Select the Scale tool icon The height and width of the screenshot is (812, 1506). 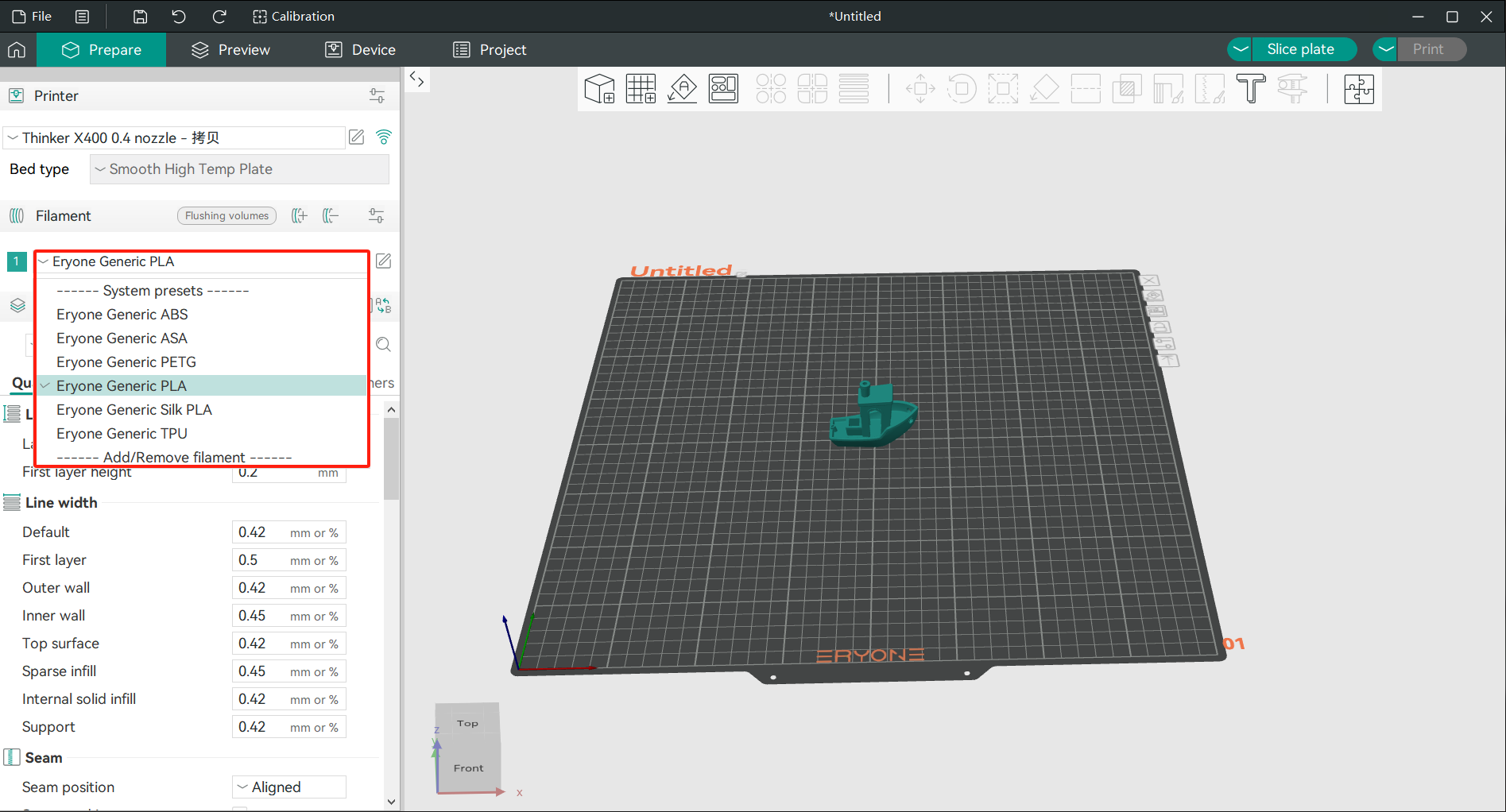click(1003, 89)
